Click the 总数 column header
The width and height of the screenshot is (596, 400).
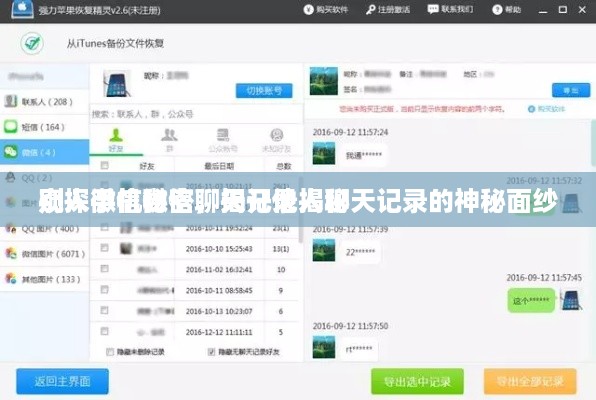coord(284,166)
